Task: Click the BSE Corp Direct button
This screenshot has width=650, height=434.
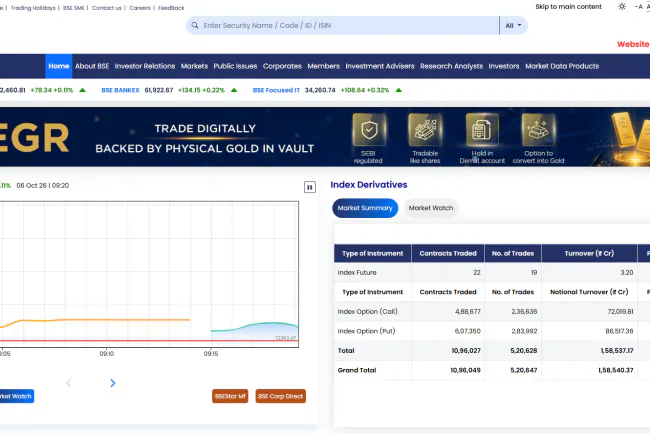Action: [281, 396]
